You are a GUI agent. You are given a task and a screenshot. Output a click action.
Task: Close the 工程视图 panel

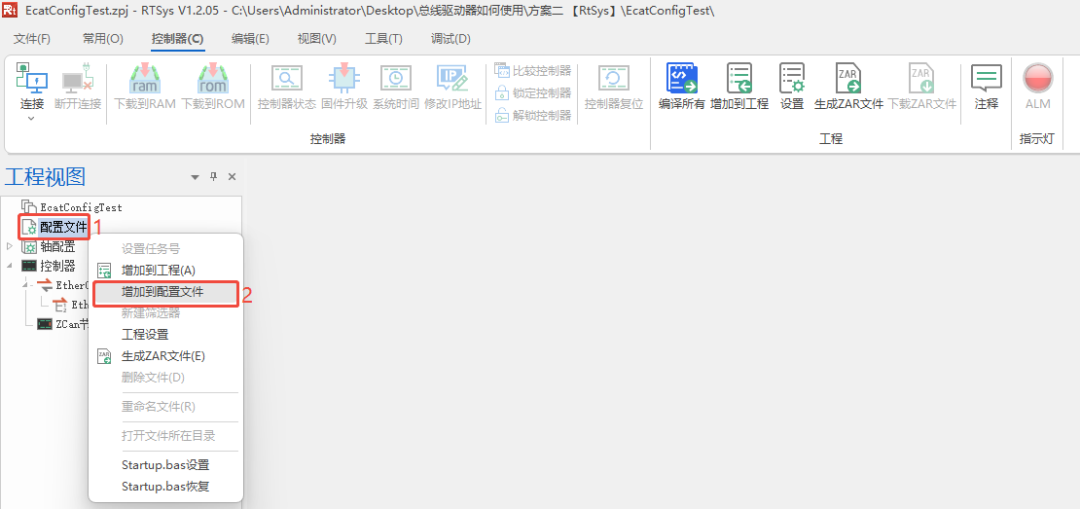tap(232, 177)
